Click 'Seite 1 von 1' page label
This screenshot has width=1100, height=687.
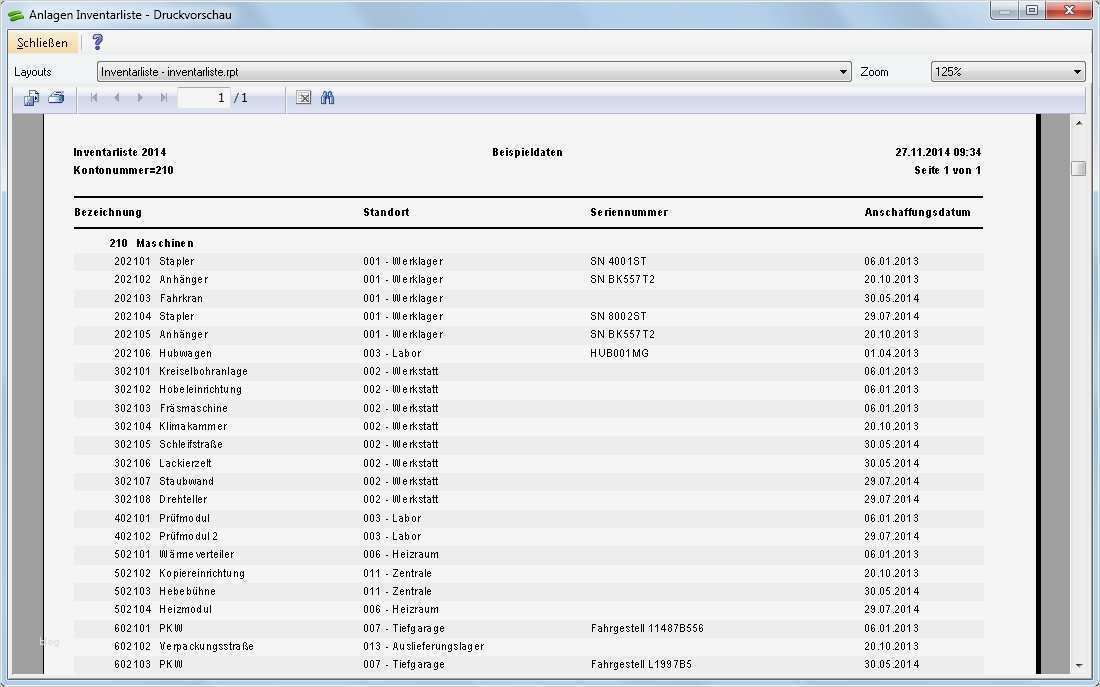(948, 171)
